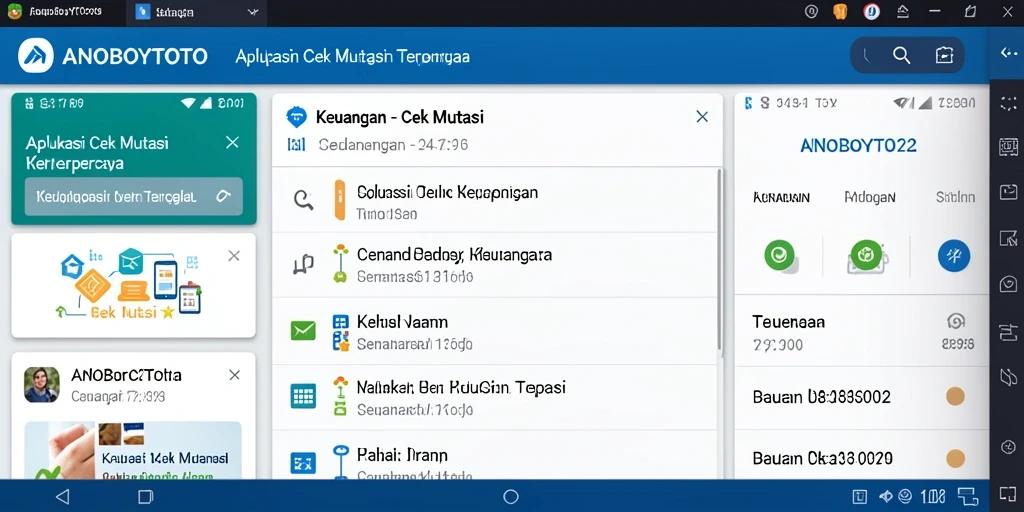Select orange dot for Bauan 08:0838002
The image size is (1024, 512).
pos(955,396)
